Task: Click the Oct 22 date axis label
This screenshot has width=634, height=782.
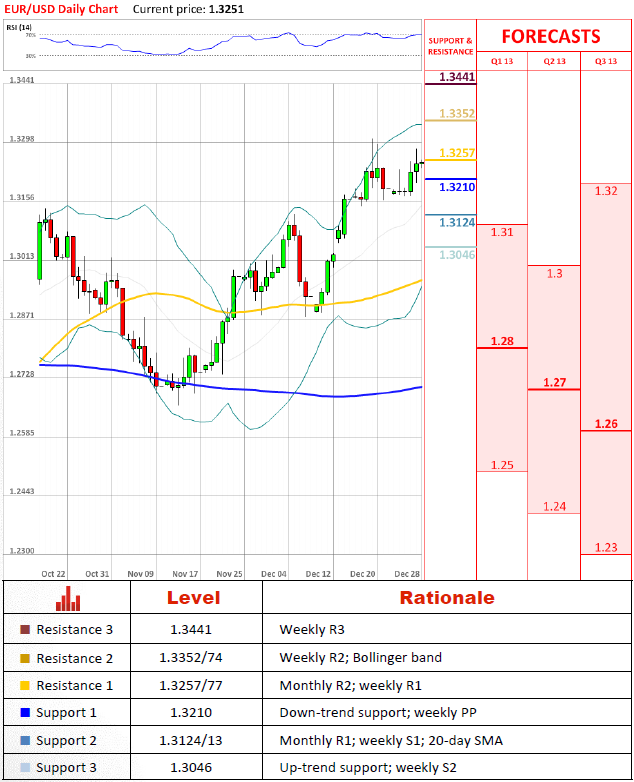Action: tap(53, 574)
